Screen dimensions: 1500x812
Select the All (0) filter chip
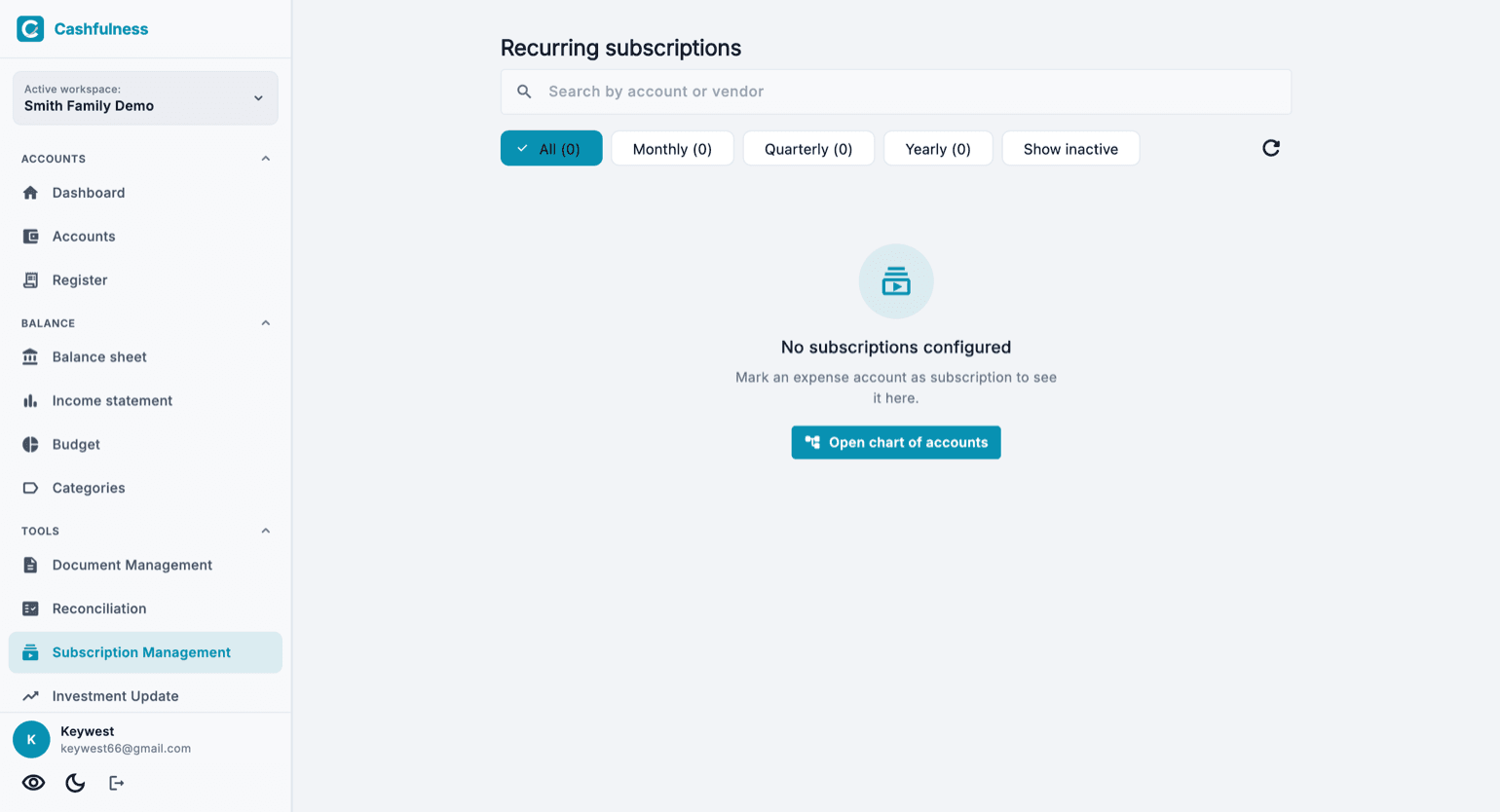pos(551,148)
